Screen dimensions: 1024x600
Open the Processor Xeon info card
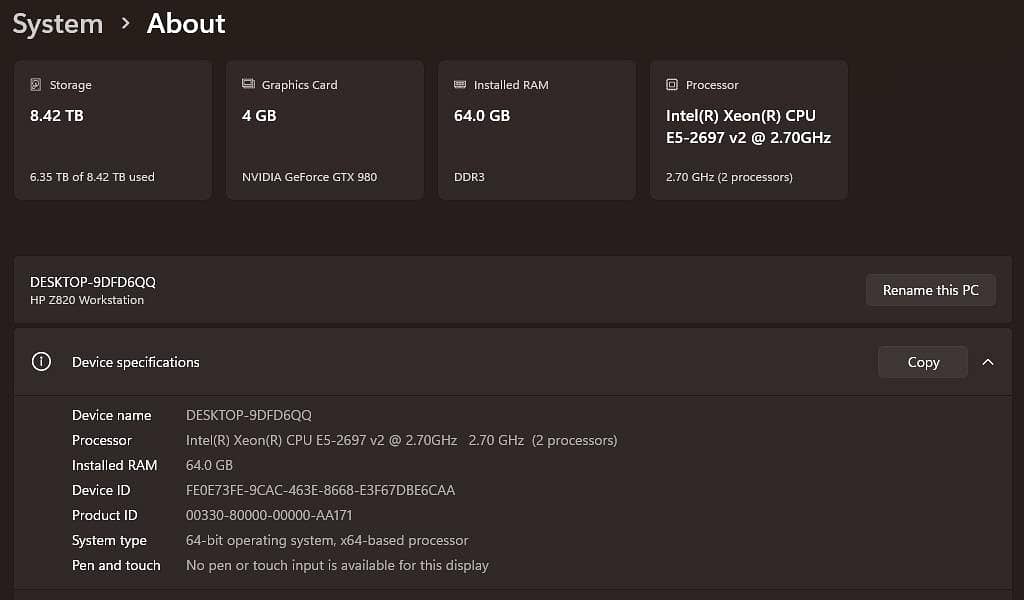(749, 130)
